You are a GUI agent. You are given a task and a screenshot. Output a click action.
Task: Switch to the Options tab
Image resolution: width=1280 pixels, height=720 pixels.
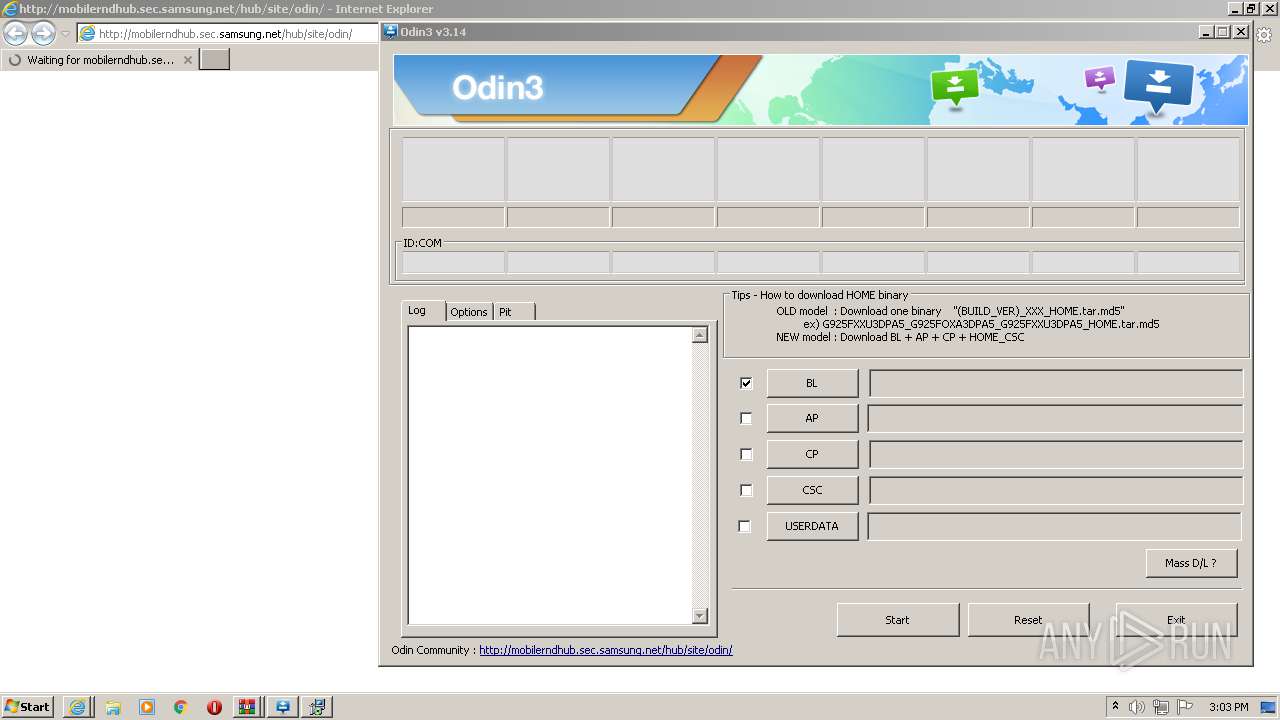pyautogui.click(x=469, y=312)
